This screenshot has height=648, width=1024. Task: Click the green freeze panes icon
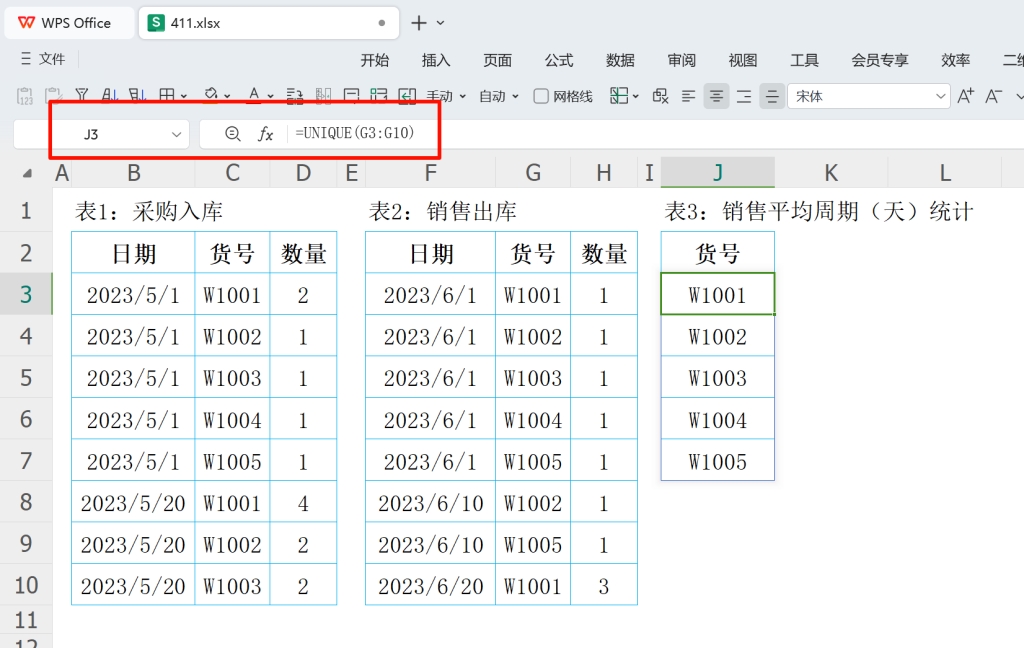tap(379, 96)
